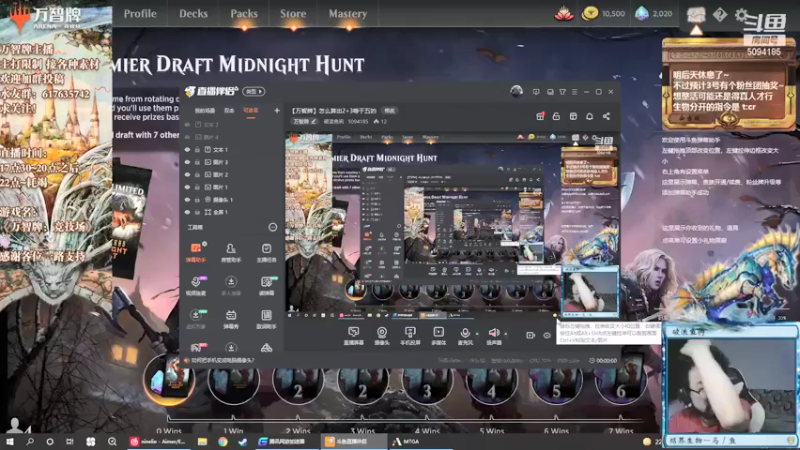Expand the microphone options arrow
The height and width of the screenshot is (450, 800).
(x=477, y=334)
